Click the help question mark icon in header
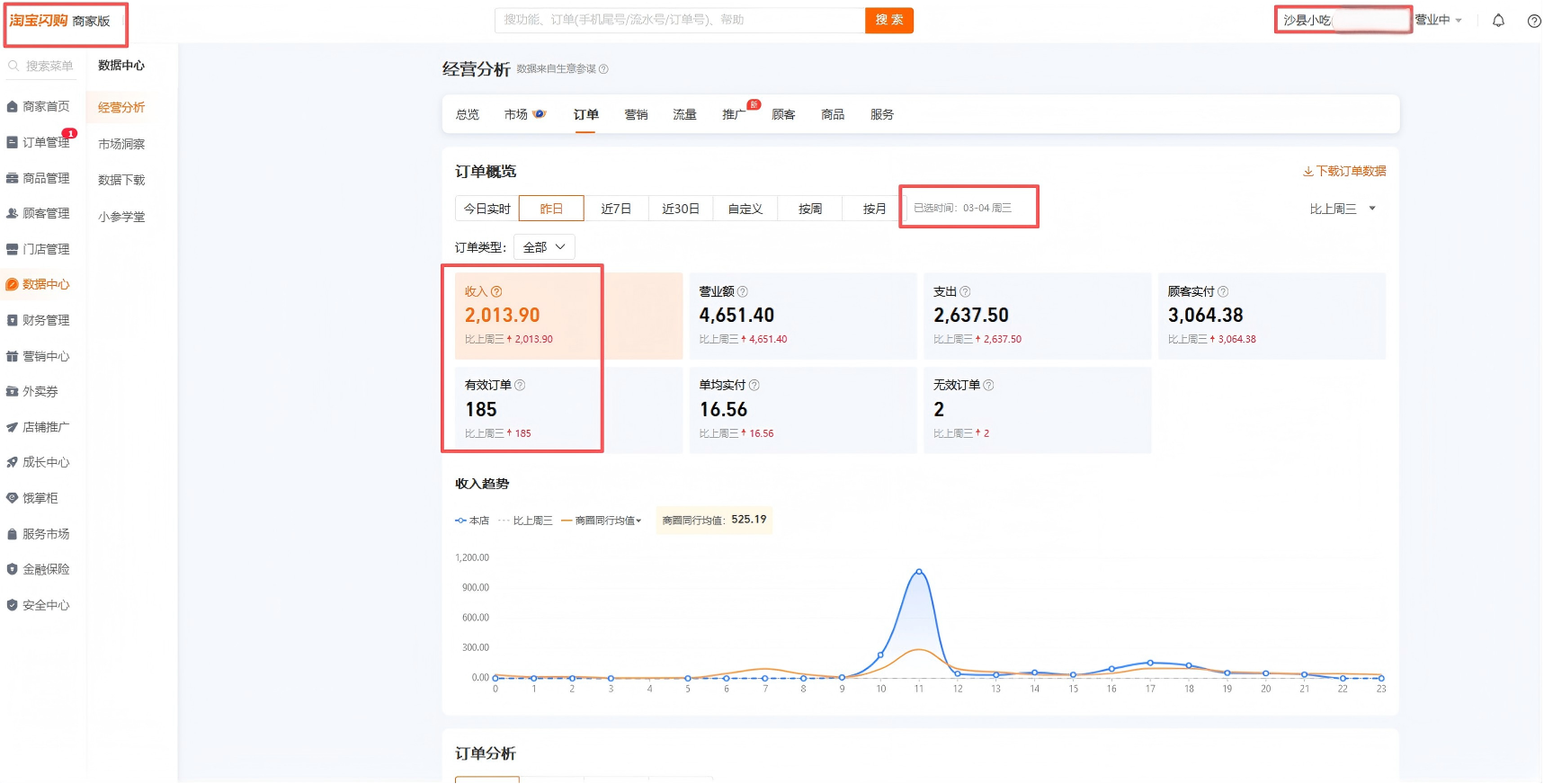Viewport: 1544px width, 784px height. pyautogui.click(x=1533, y=21)
